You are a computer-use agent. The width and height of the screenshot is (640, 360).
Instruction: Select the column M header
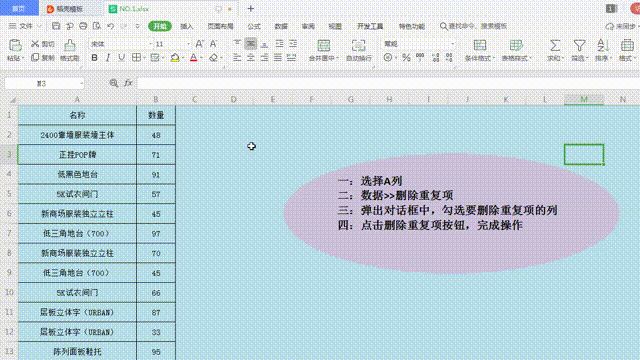coord(584,99)
